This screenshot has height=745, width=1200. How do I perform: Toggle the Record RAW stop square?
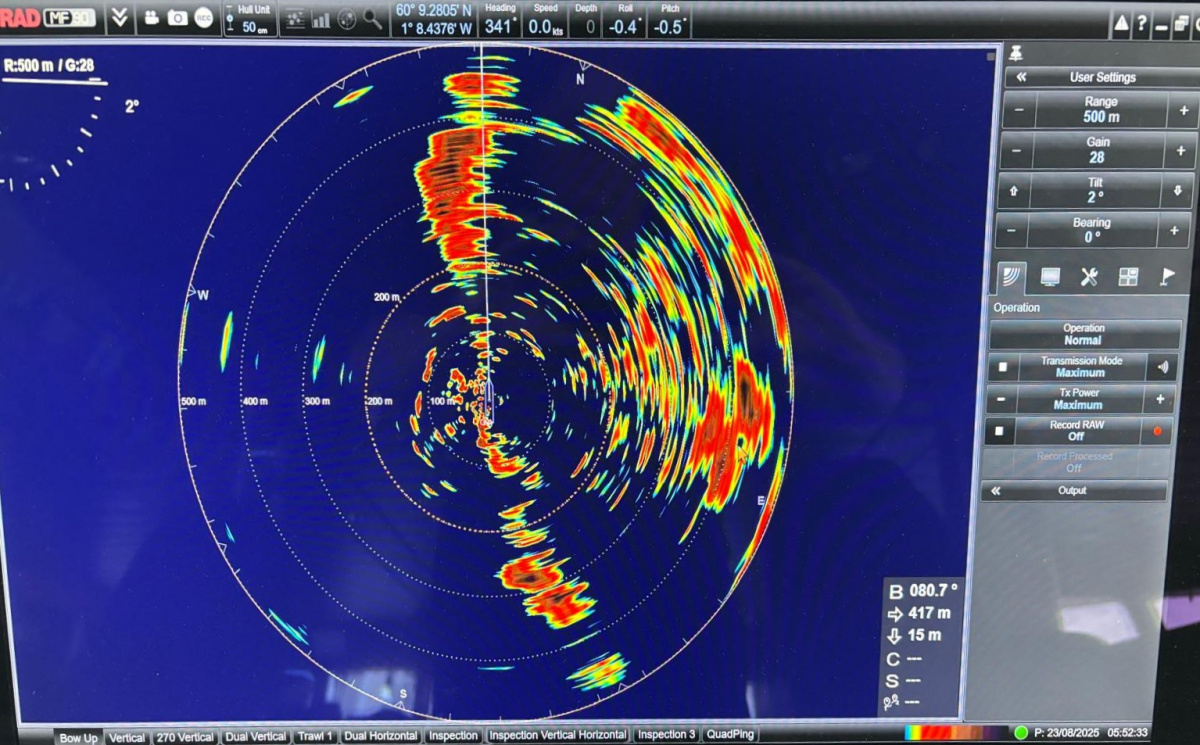[x=998, y=431]
